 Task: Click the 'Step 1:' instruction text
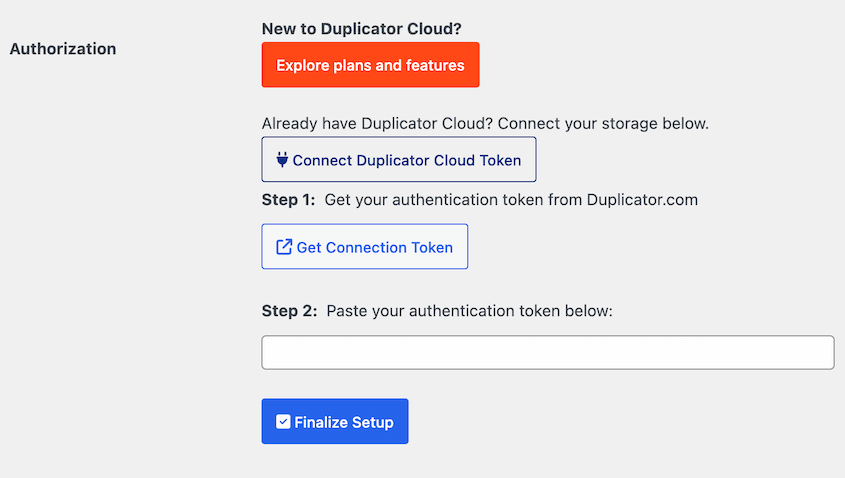pos(480,200)
